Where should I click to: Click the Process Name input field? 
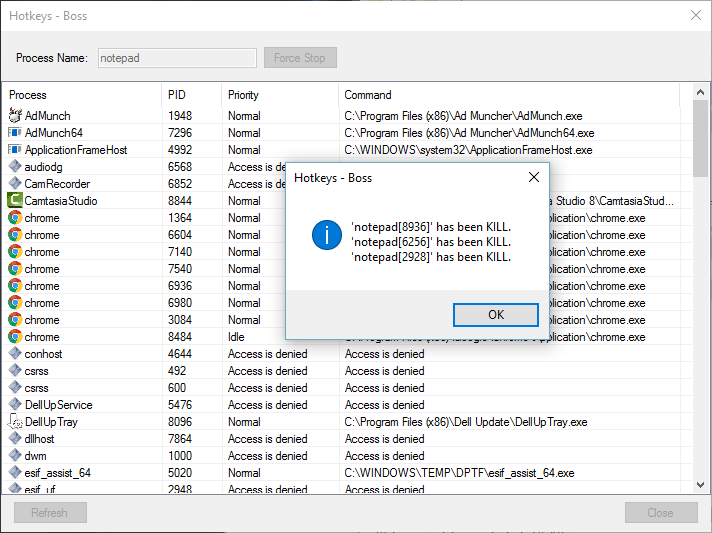point(177,58)
